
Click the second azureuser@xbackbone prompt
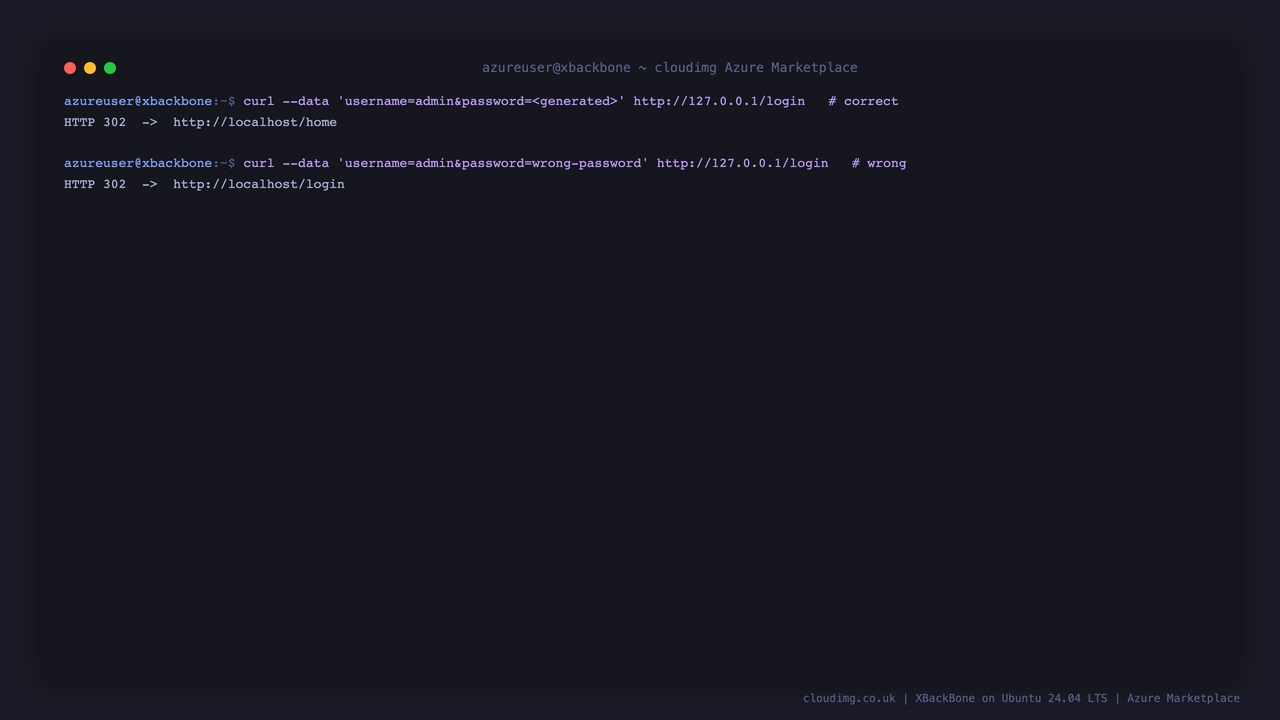[138, 163]
